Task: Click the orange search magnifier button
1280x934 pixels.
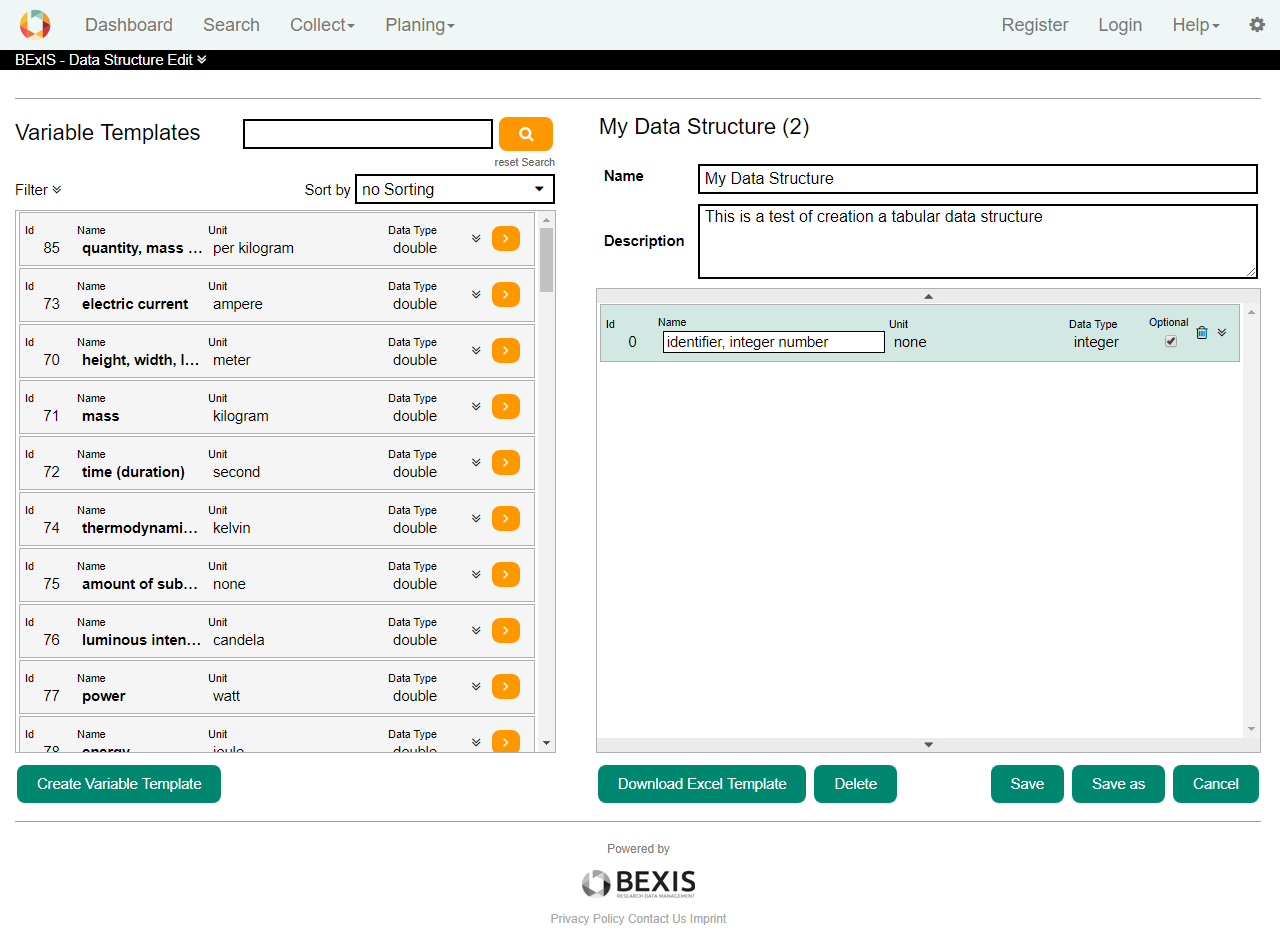Action: (526, 134)
